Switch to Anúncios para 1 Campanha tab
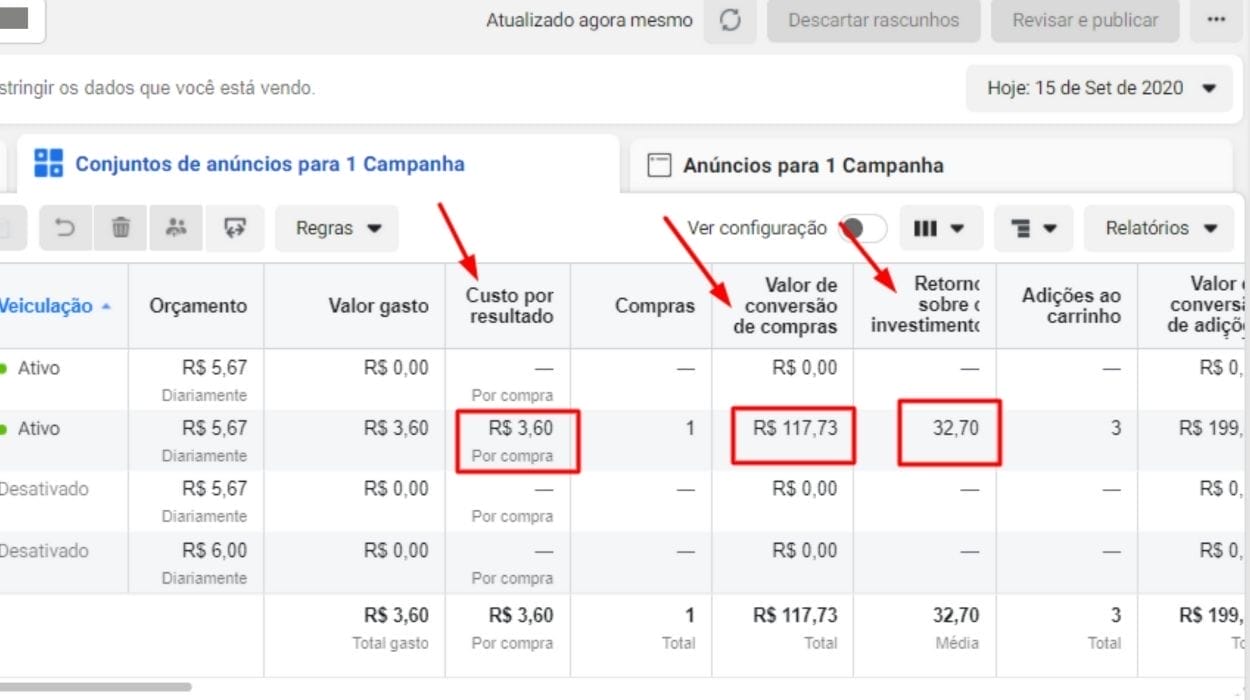1250x700 pixels. tap(812, 166)
